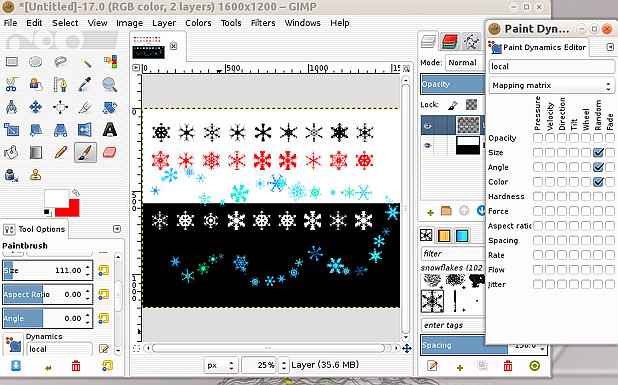Toggle visibility of the black-and-white bottom layer
The image size is (618, 385).
pos(428,145)
